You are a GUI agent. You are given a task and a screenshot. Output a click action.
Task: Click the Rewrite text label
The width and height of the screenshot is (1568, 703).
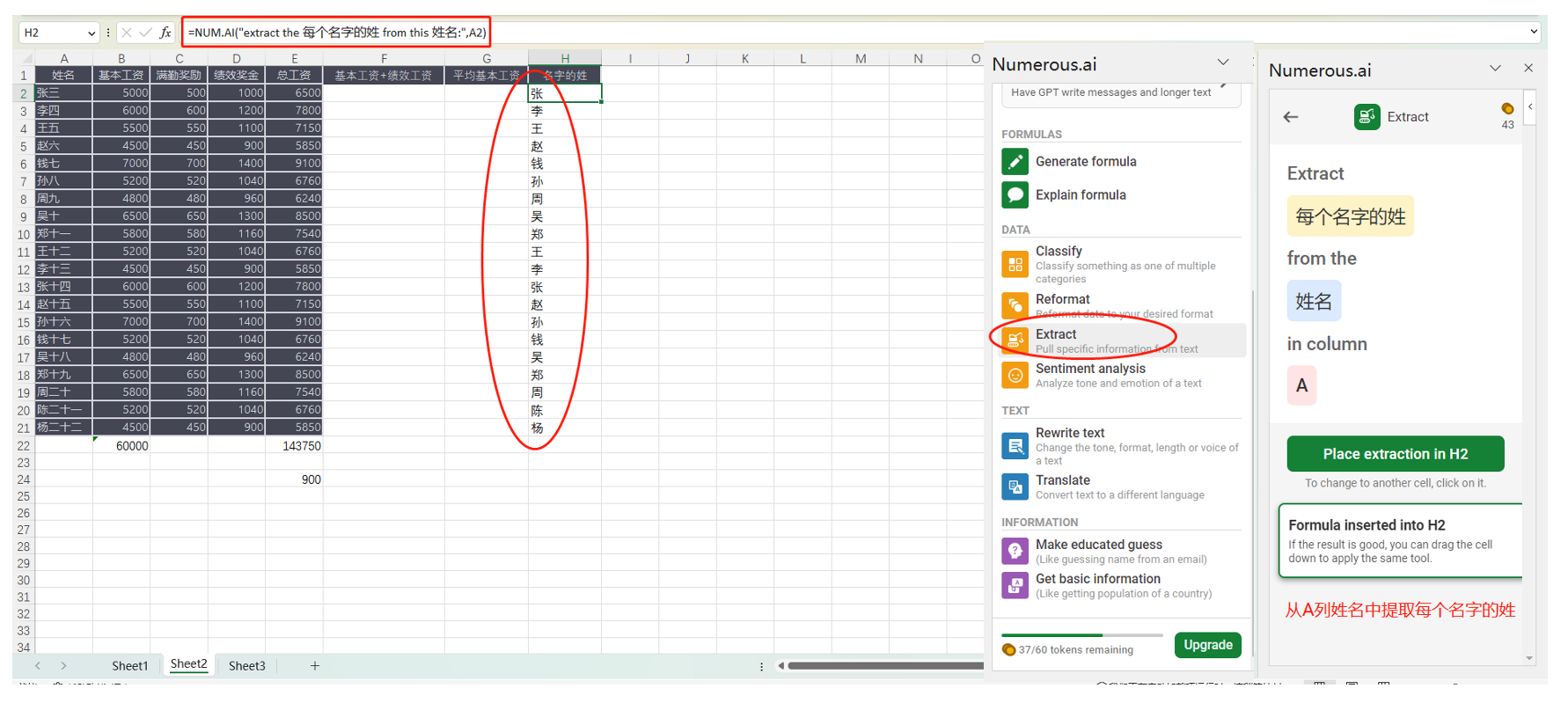pos(1070,433)
